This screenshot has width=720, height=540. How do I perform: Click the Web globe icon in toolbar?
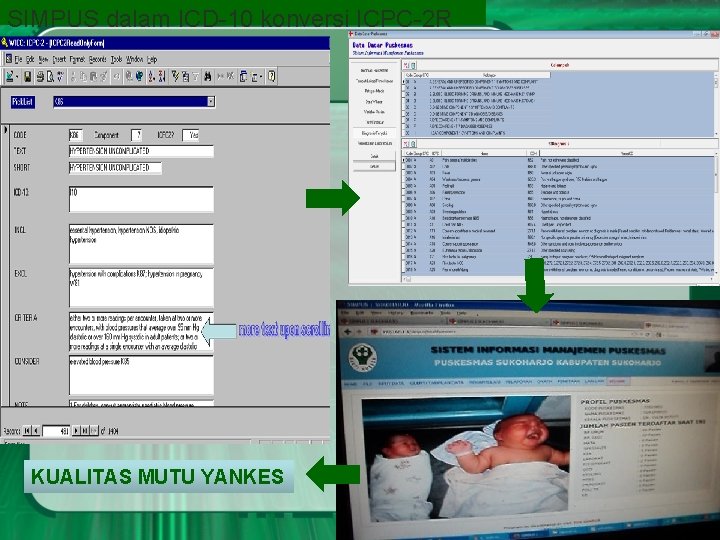(x=139, y=76)
